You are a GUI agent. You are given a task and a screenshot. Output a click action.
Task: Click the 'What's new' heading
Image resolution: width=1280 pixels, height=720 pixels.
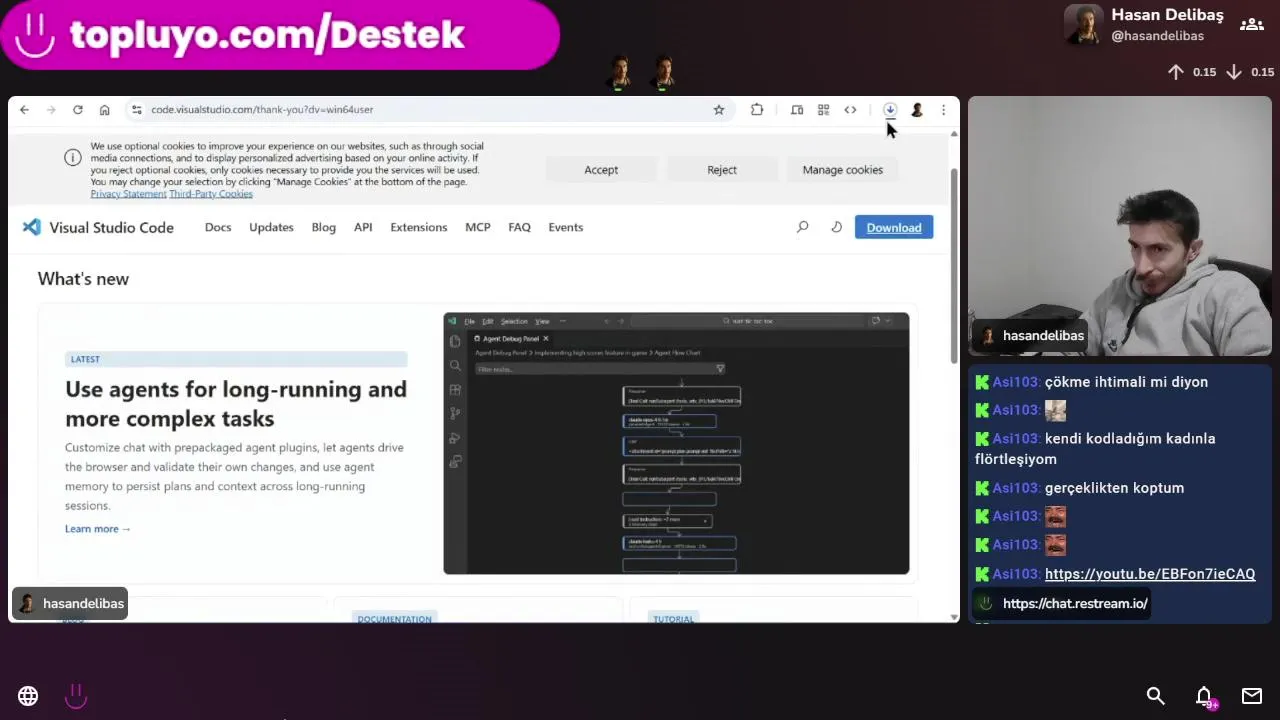click(83, 279)
